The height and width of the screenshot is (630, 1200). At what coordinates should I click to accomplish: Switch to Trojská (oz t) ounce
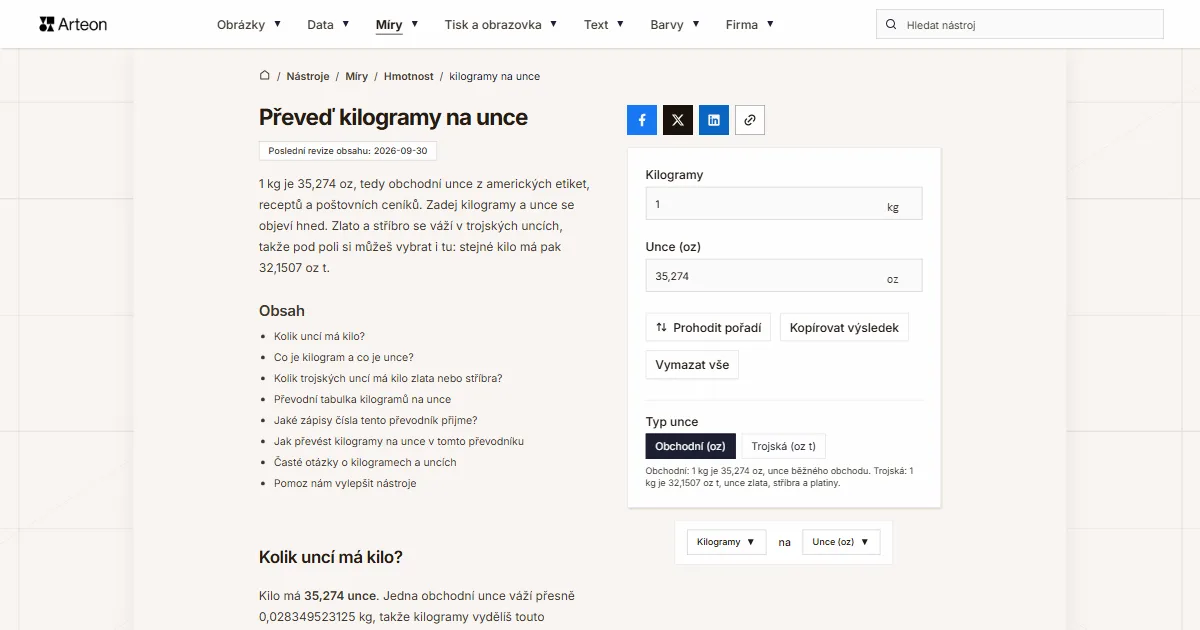(784, 446)
